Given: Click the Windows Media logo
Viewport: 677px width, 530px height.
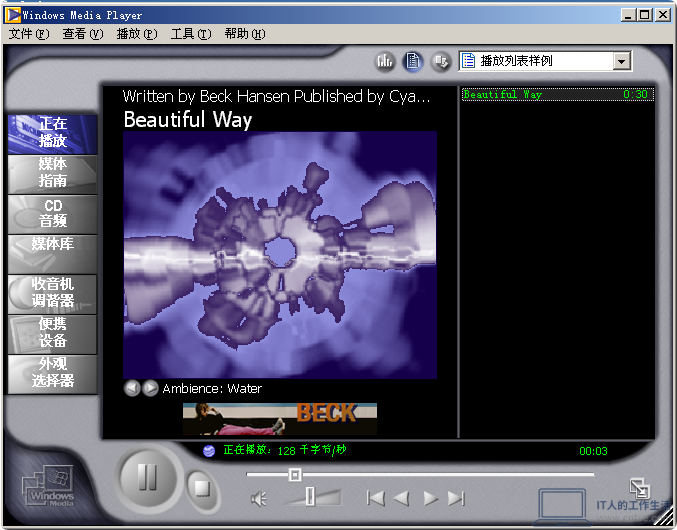Looking at the screenshot, I should tap(48, 487).
